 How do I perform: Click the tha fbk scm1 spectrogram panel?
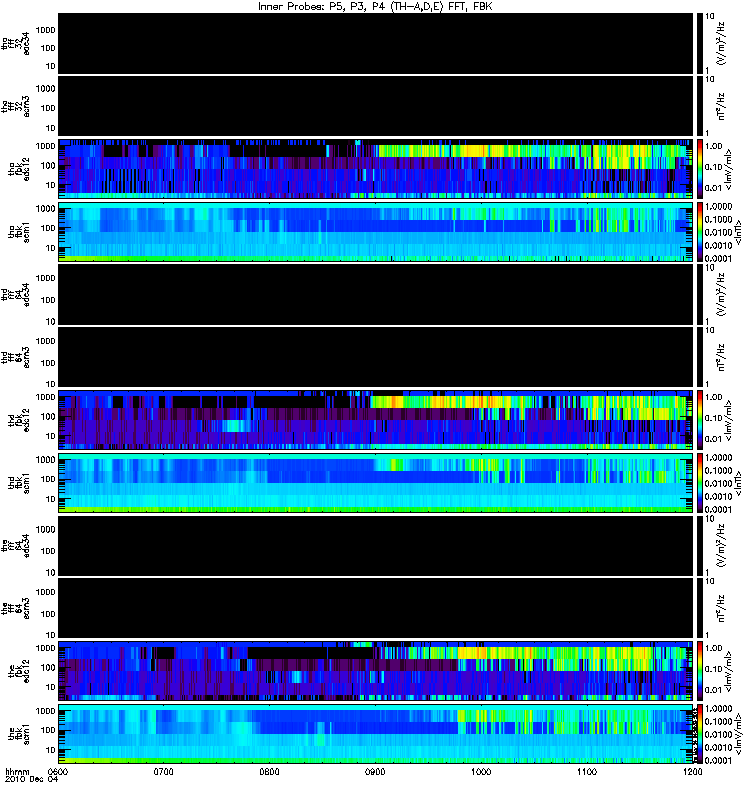tap(375, 232)
